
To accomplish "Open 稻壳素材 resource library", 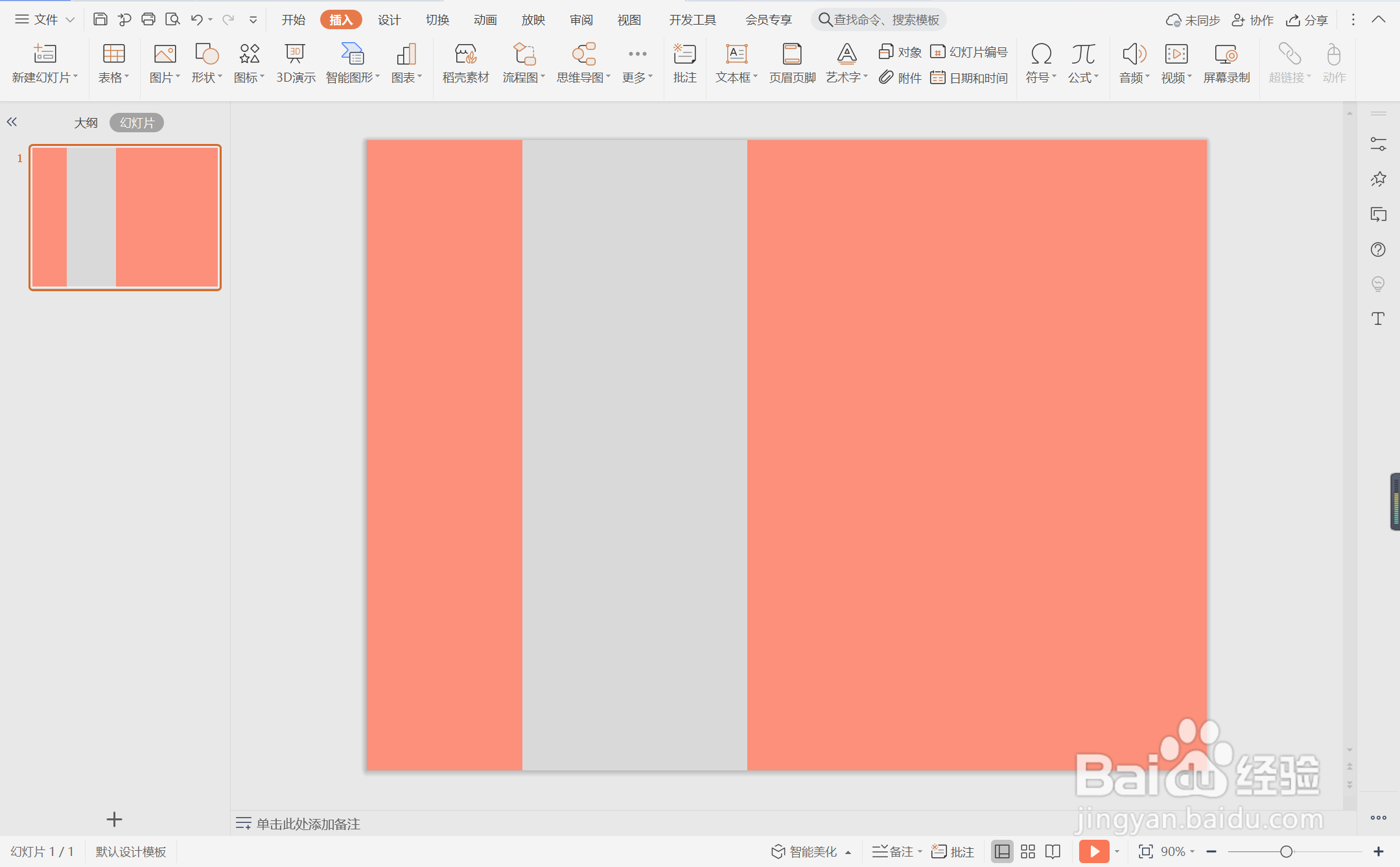I will pos(465,63).
